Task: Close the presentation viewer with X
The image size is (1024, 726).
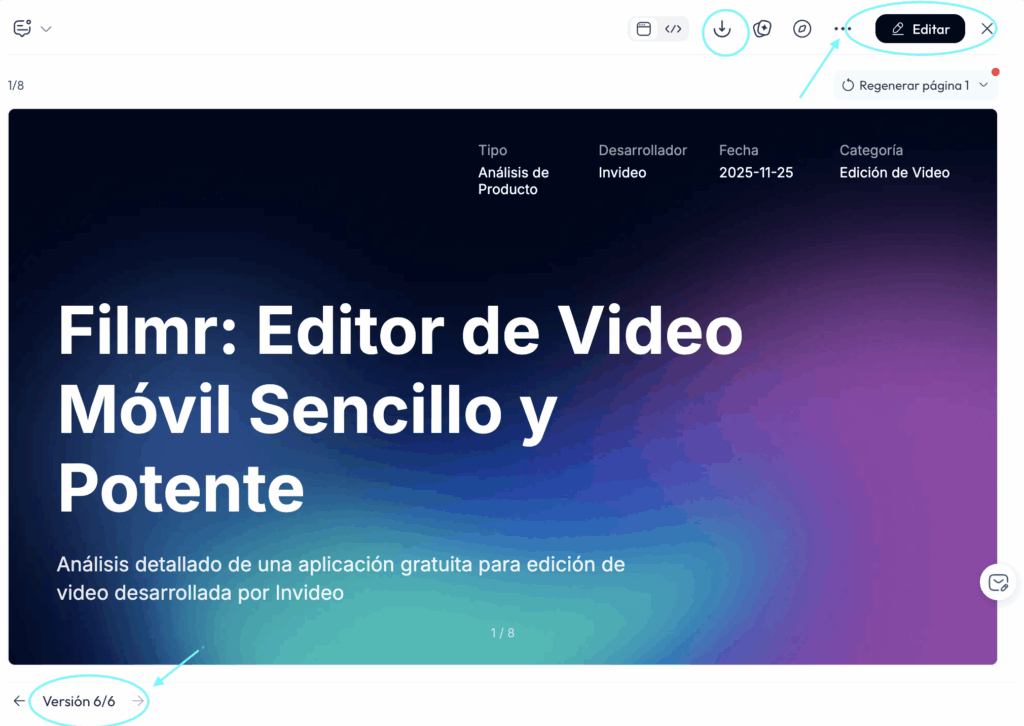Action: tap(987, 29)
